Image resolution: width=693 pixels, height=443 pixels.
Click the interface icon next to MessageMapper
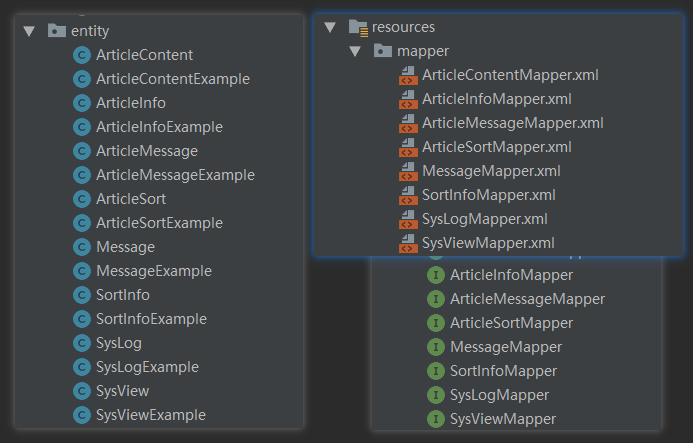435,347
